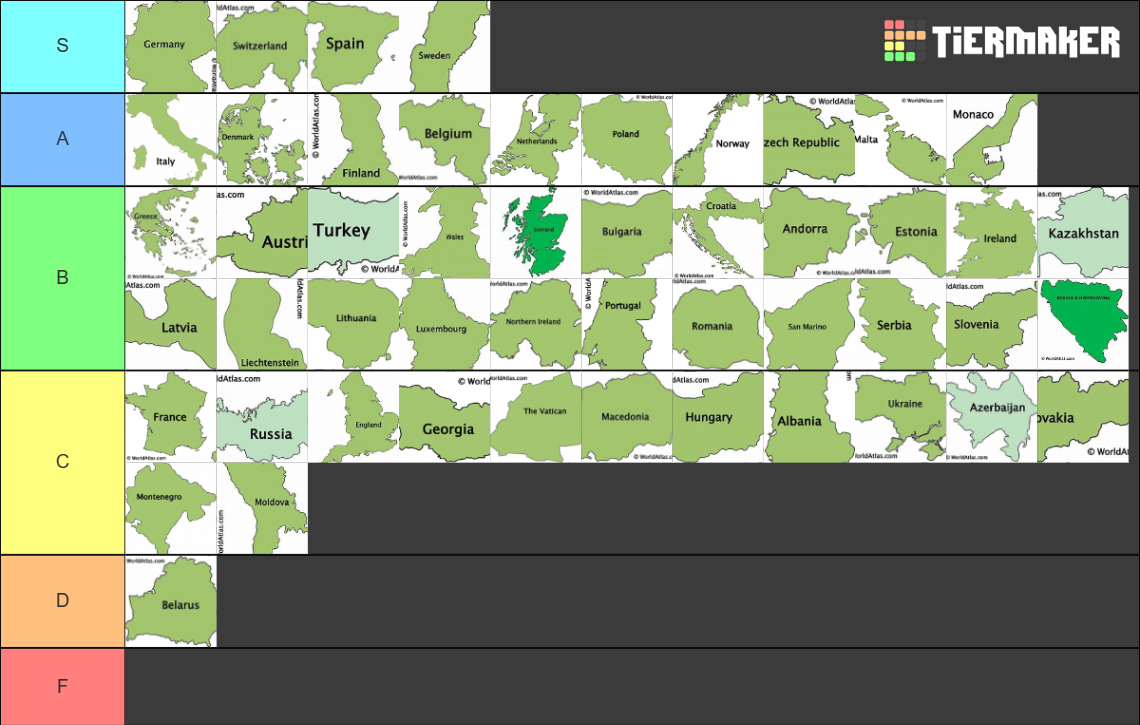Select Liechtenstein in B tier
The image size is (1140, 725).
[262, 323]
